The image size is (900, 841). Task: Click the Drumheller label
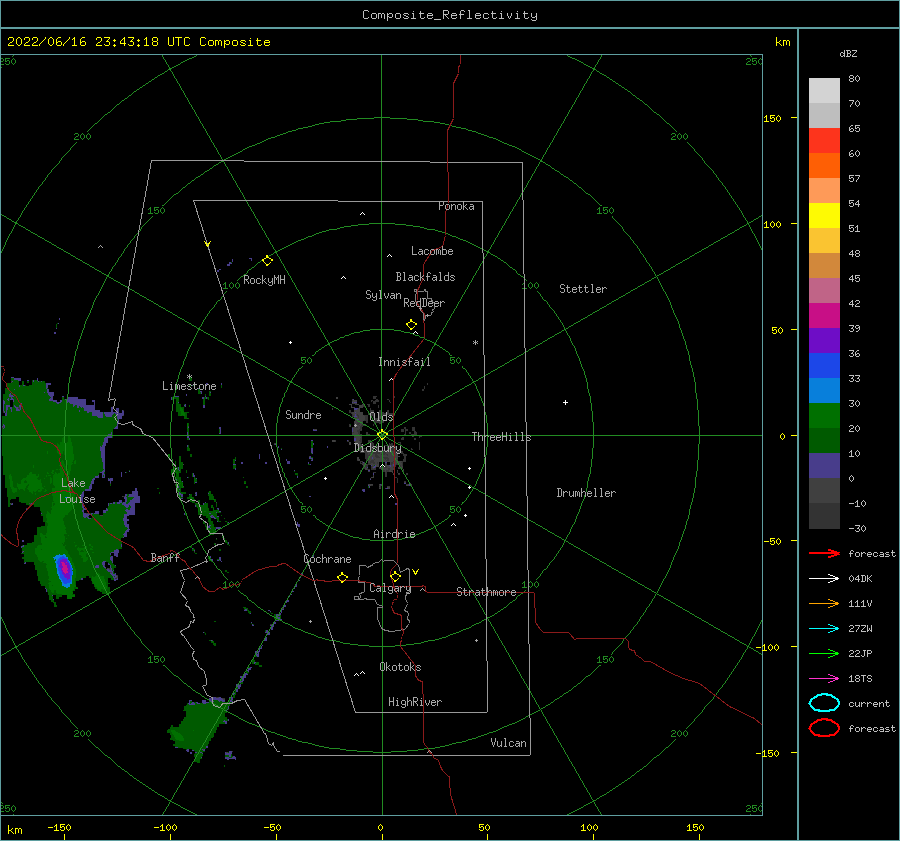point(586,493)
